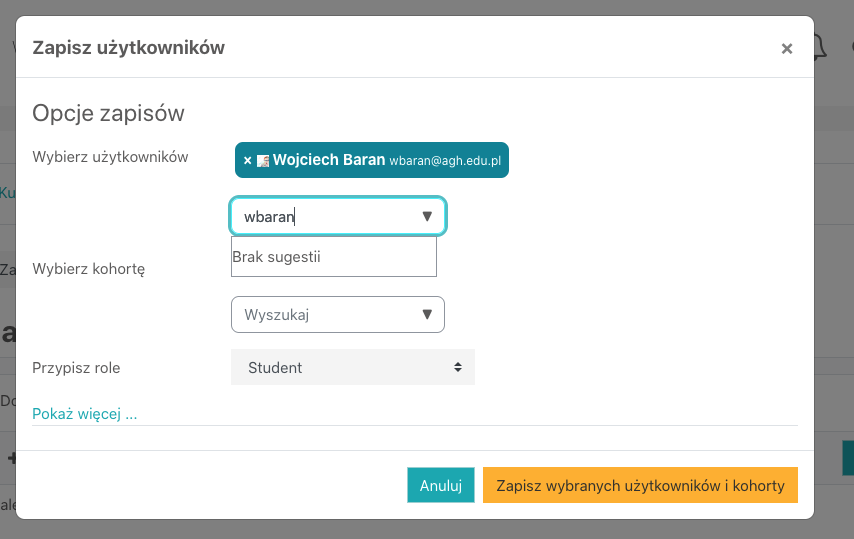Click the Opcje zapisów section heading
The image size is (854, 539).
click(x=108, y=113)
